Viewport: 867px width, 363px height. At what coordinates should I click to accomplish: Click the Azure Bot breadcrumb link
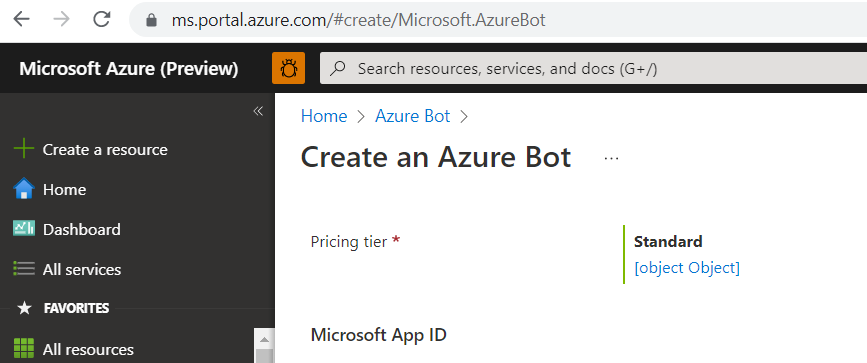(x=412, y=116)
